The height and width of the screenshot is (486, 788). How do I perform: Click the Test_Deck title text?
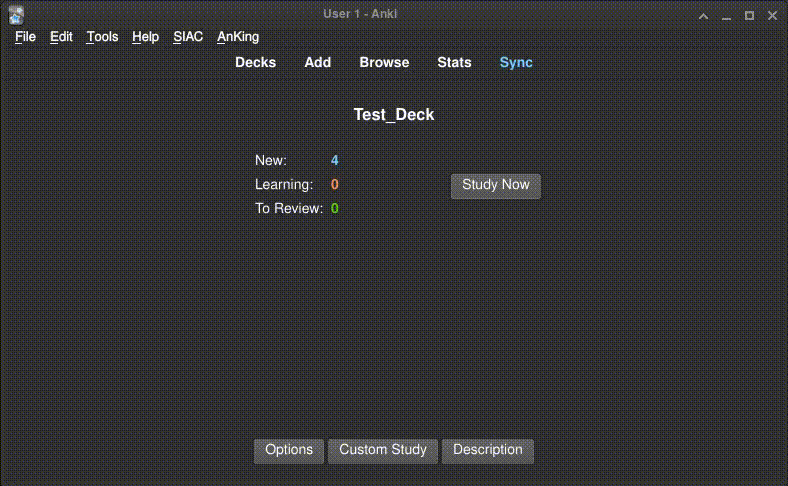point(393,115)
